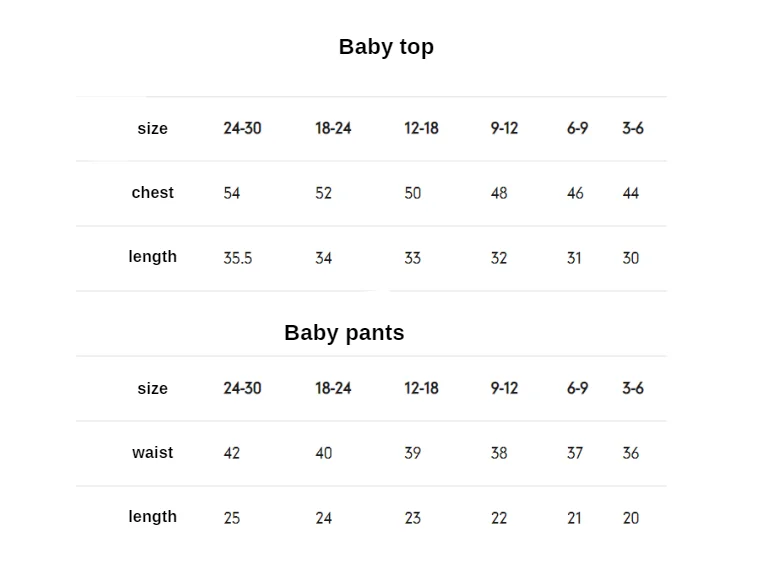
Task: Click top length value 35.5
Action: 238,258
